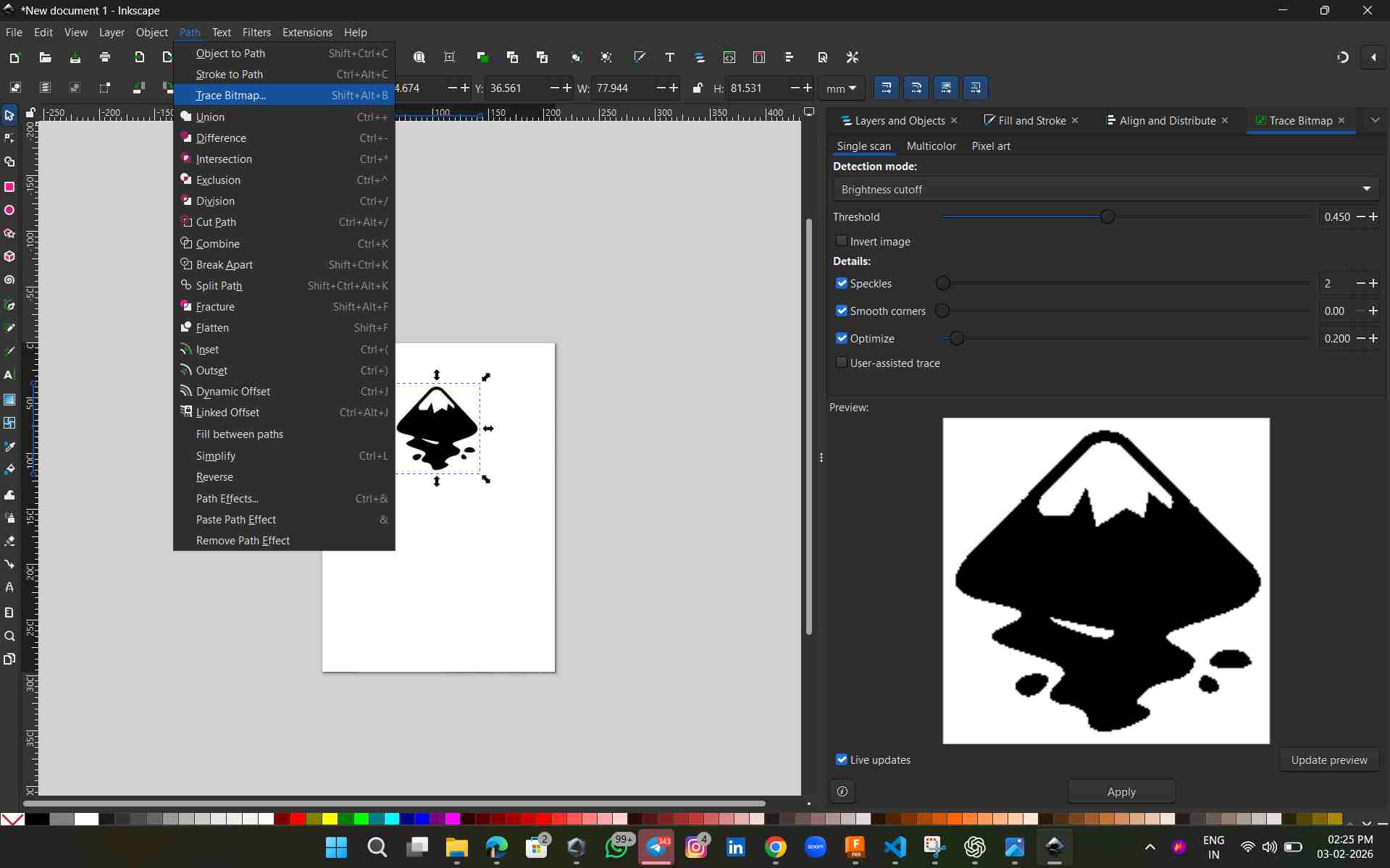Toggle the width/height lock icon
The width and height of the screenshot is (1390, 868).
697,88
